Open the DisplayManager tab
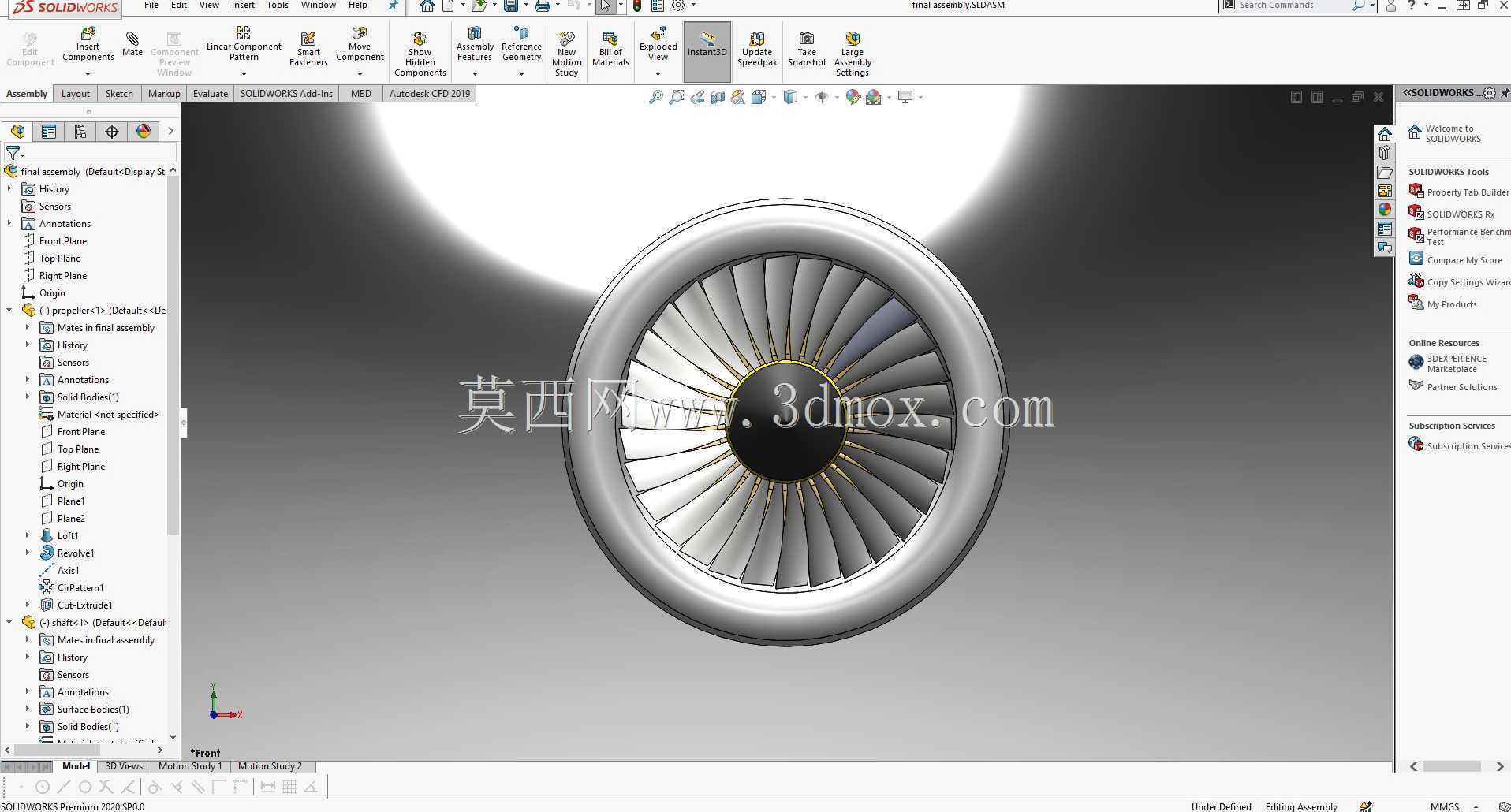1511x812 pixels. click(144, 132)
